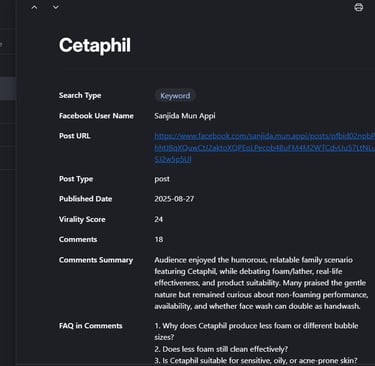Go to next record with down chevron
Screen dimensions: 375x366
click(56, 7)
